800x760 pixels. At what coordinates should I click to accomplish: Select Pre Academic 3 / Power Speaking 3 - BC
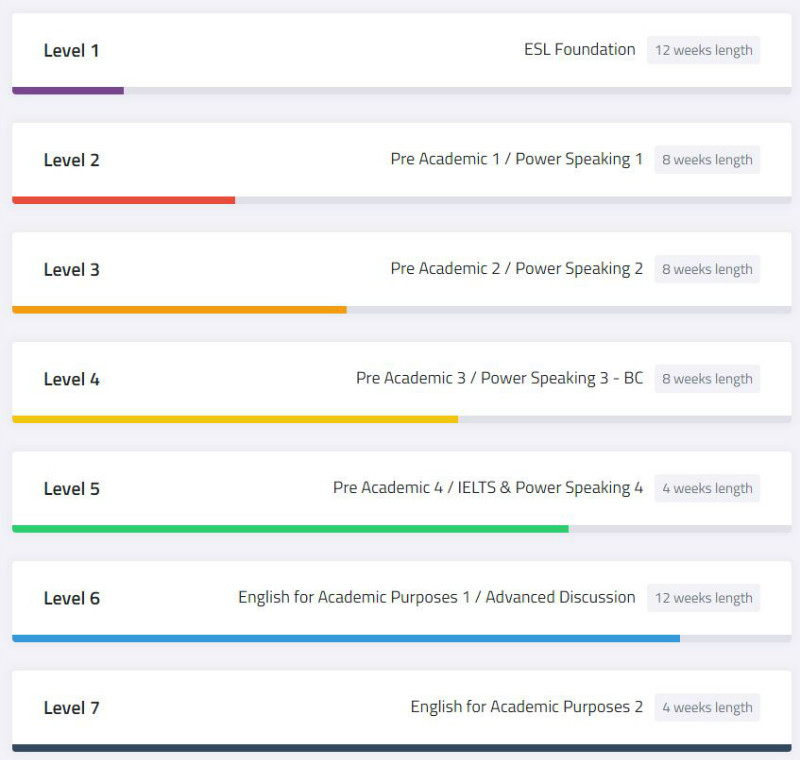click(x=499, y=378)
